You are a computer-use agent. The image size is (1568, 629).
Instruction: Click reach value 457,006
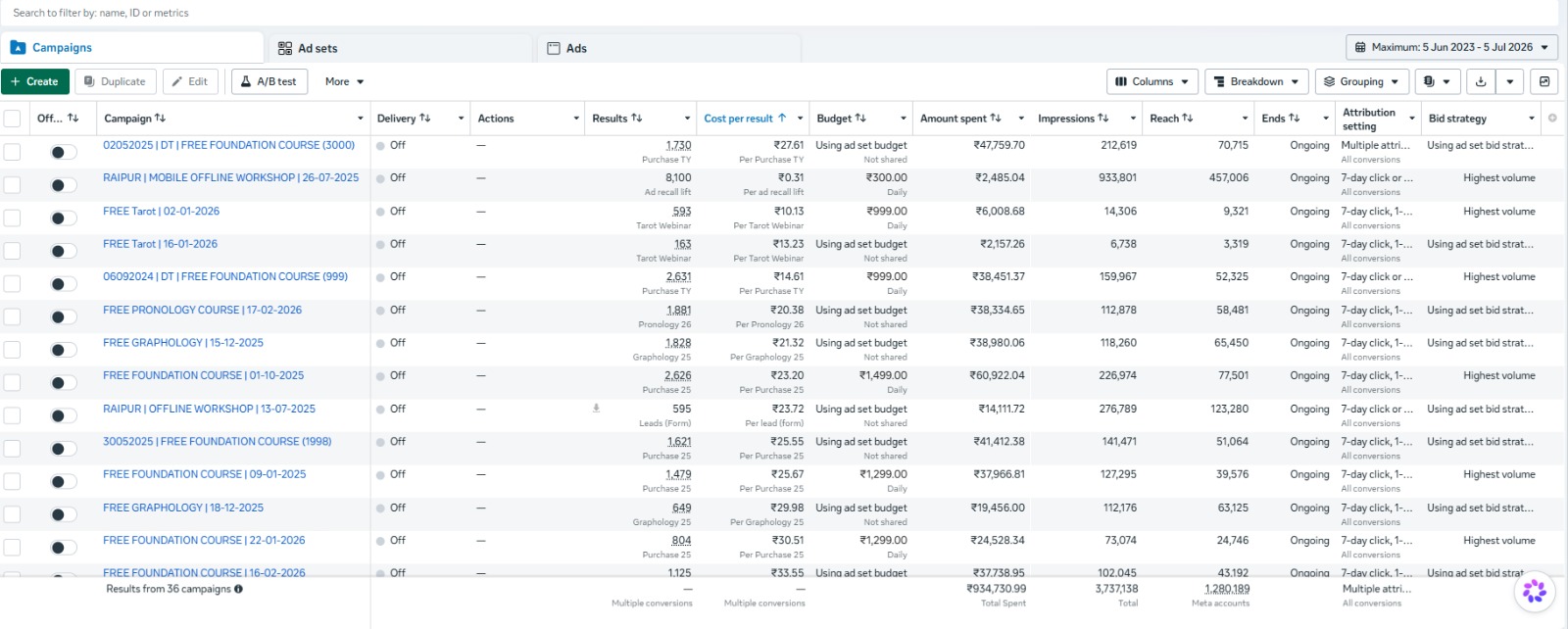coord(1229,178)
